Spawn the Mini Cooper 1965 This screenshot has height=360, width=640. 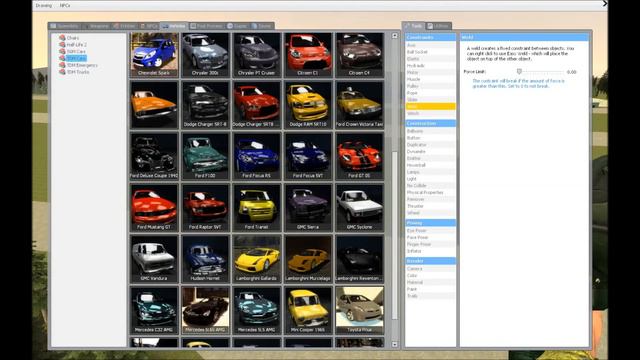pyautogui.click(x=308, y=311)
